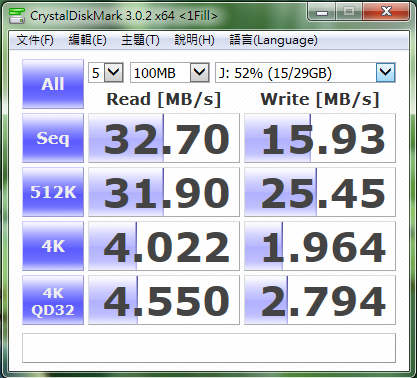Select the 4K write result 1.964
This screenshot has width=417, height=378.
[x=320, y=246]
